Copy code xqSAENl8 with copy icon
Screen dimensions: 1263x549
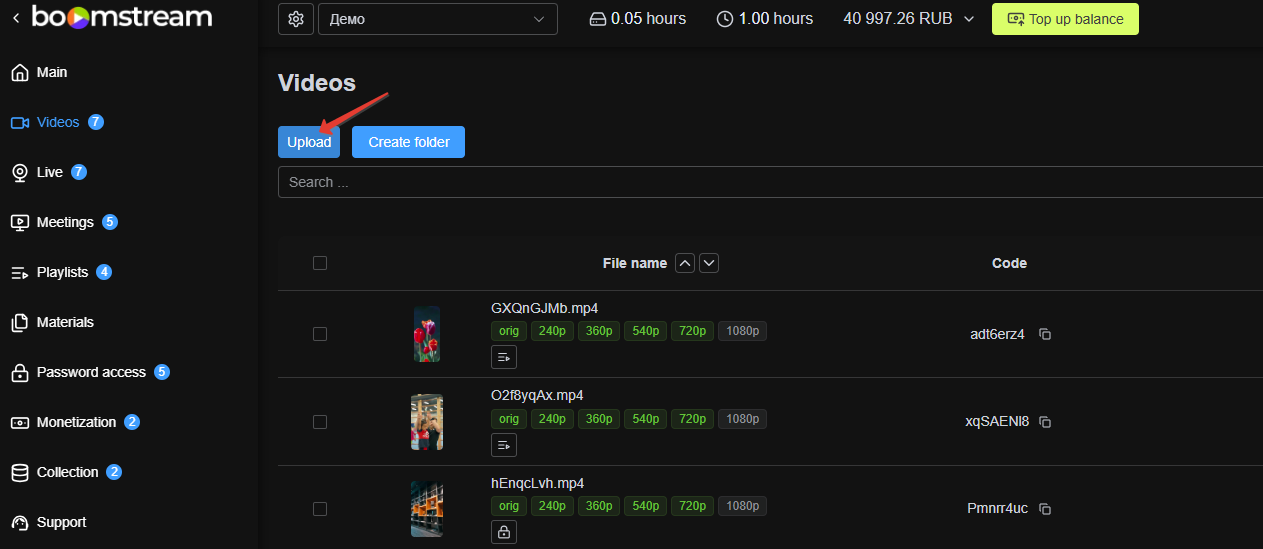[x=1045, y=422]
